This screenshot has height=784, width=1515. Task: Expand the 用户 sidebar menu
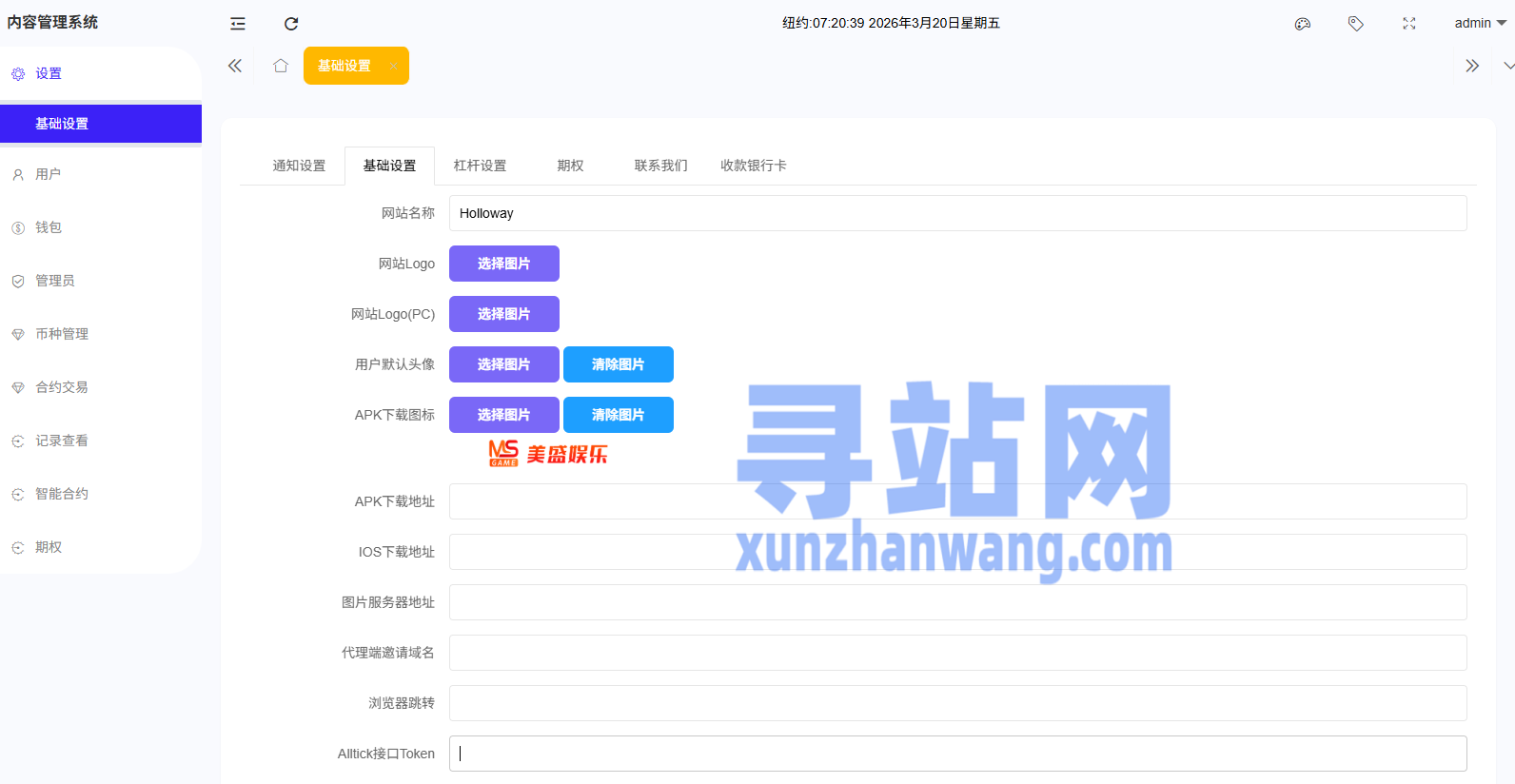[49, 174]
